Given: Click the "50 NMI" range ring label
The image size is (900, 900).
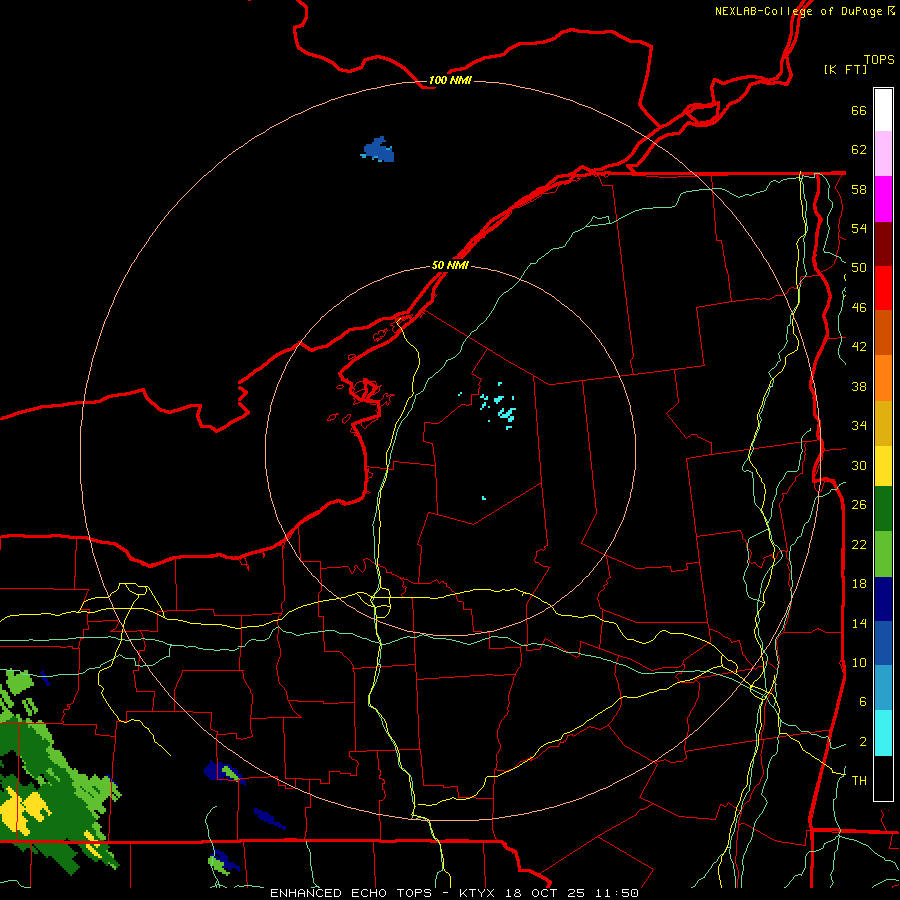Looking at the screenshot, I should click(x=450, y=265).
